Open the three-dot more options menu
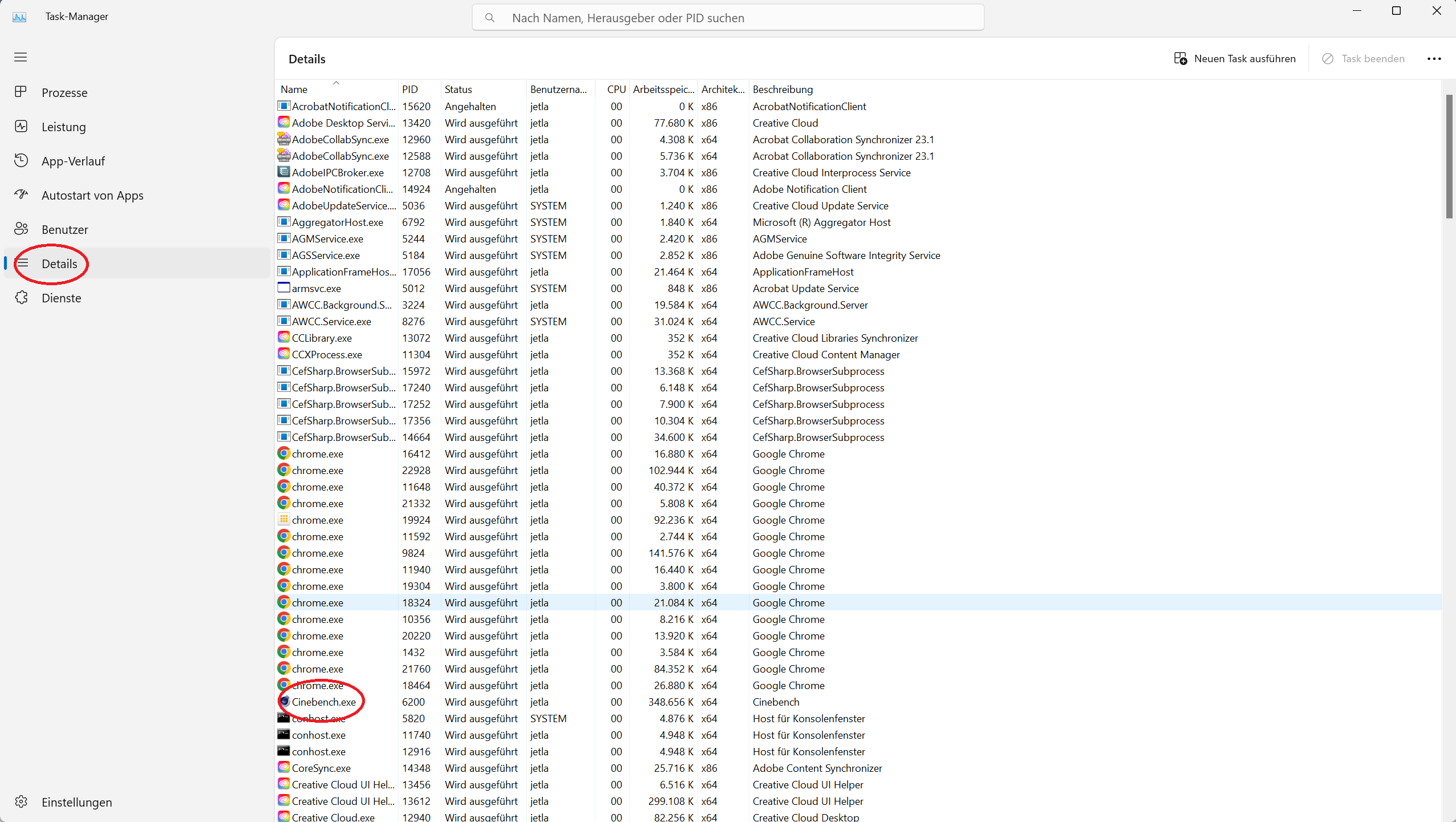This screenshot has height=822, width=1456. [x=1434, y=59]
